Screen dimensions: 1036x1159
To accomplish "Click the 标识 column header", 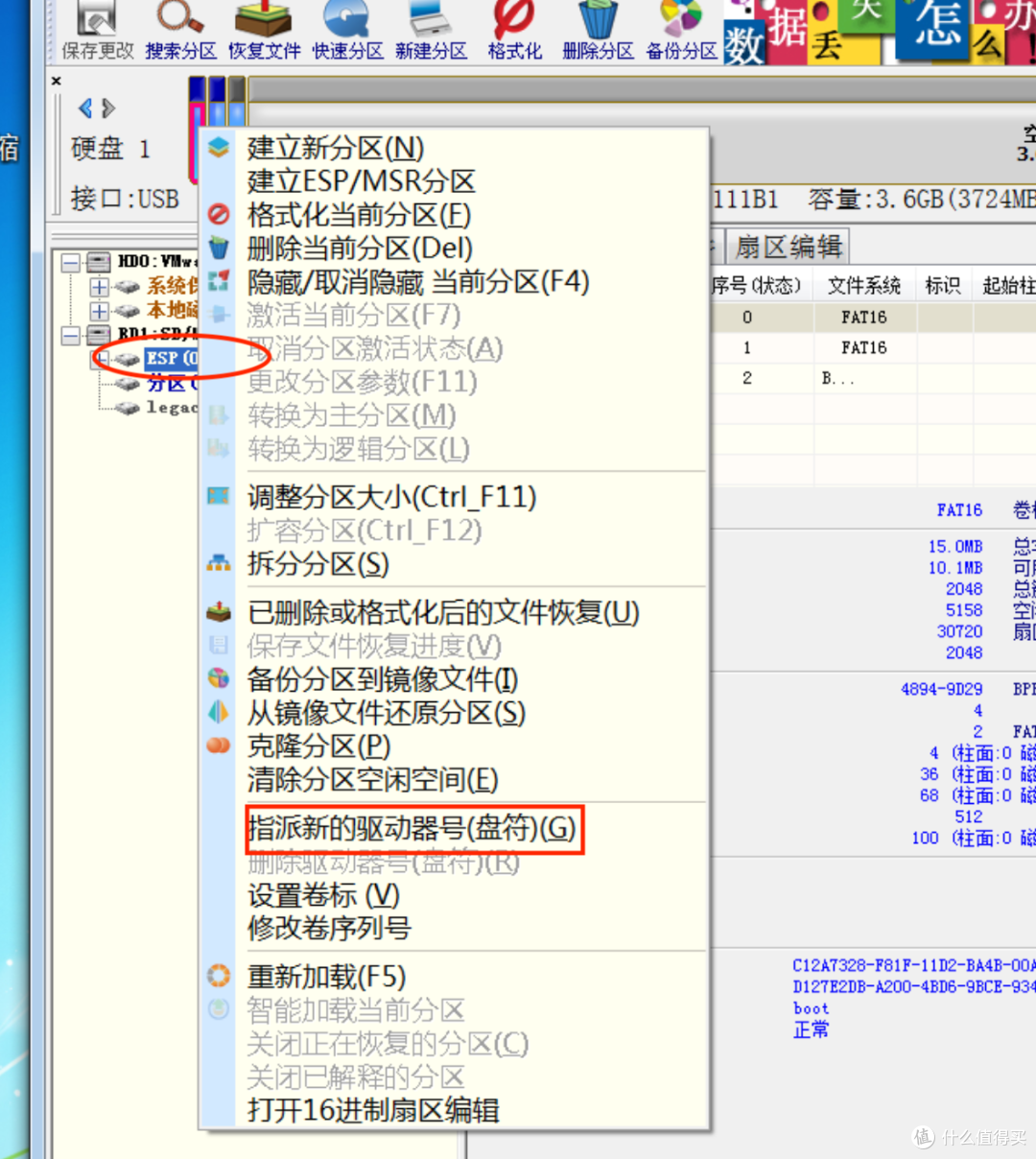I will point(944,285).
